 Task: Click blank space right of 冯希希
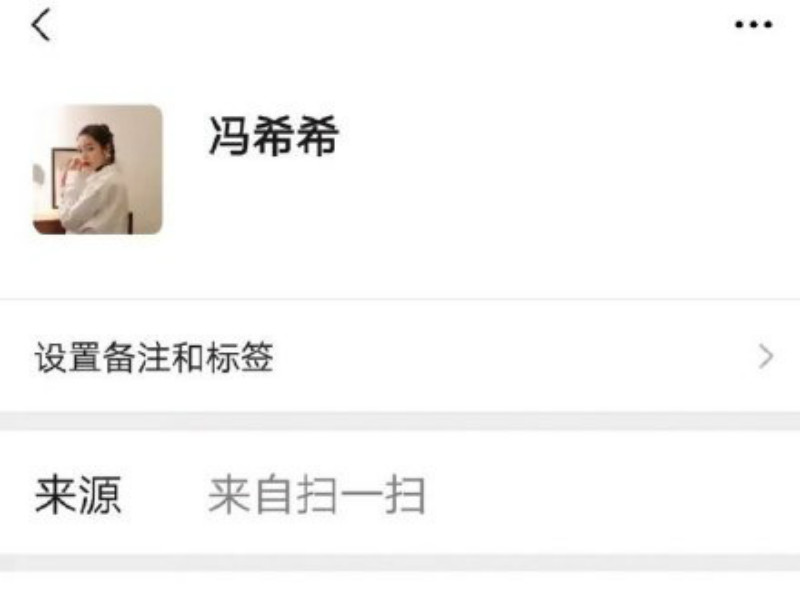561,136
